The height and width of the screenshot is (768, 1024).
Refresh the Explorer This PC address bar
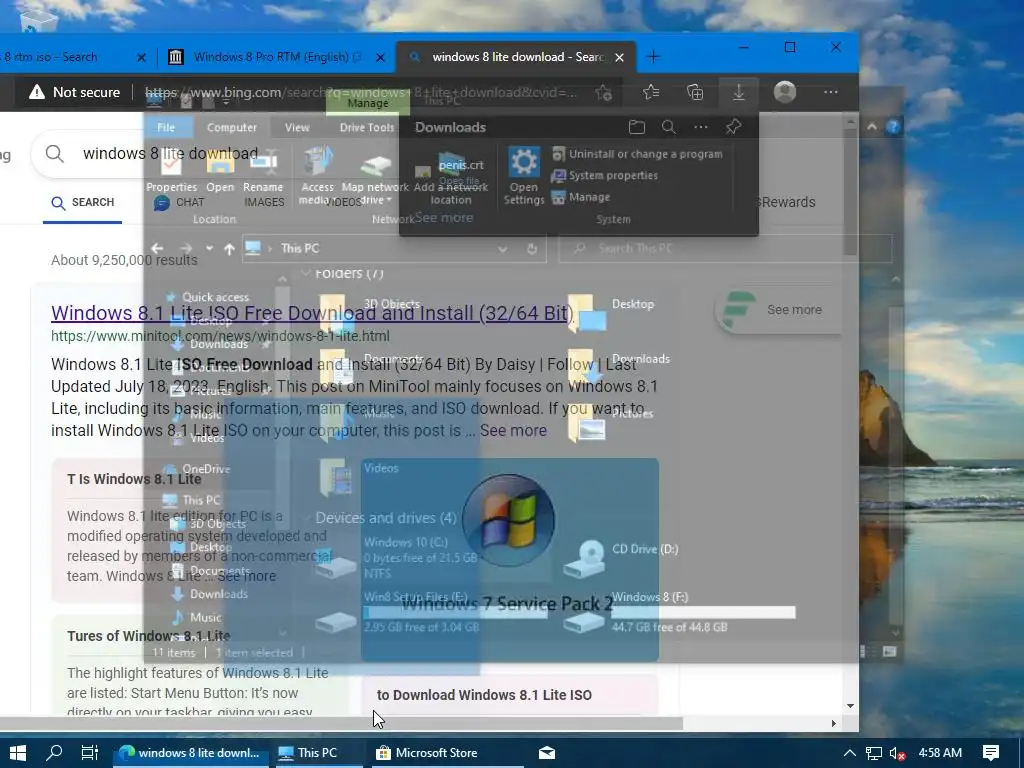click(x=532, y=249)
